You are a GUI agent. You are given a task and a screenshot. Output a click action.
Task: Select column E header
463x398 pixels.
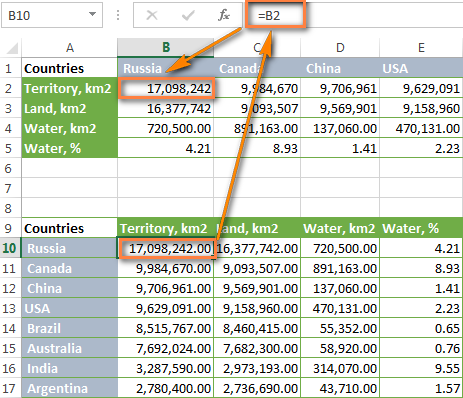(421, 48)
